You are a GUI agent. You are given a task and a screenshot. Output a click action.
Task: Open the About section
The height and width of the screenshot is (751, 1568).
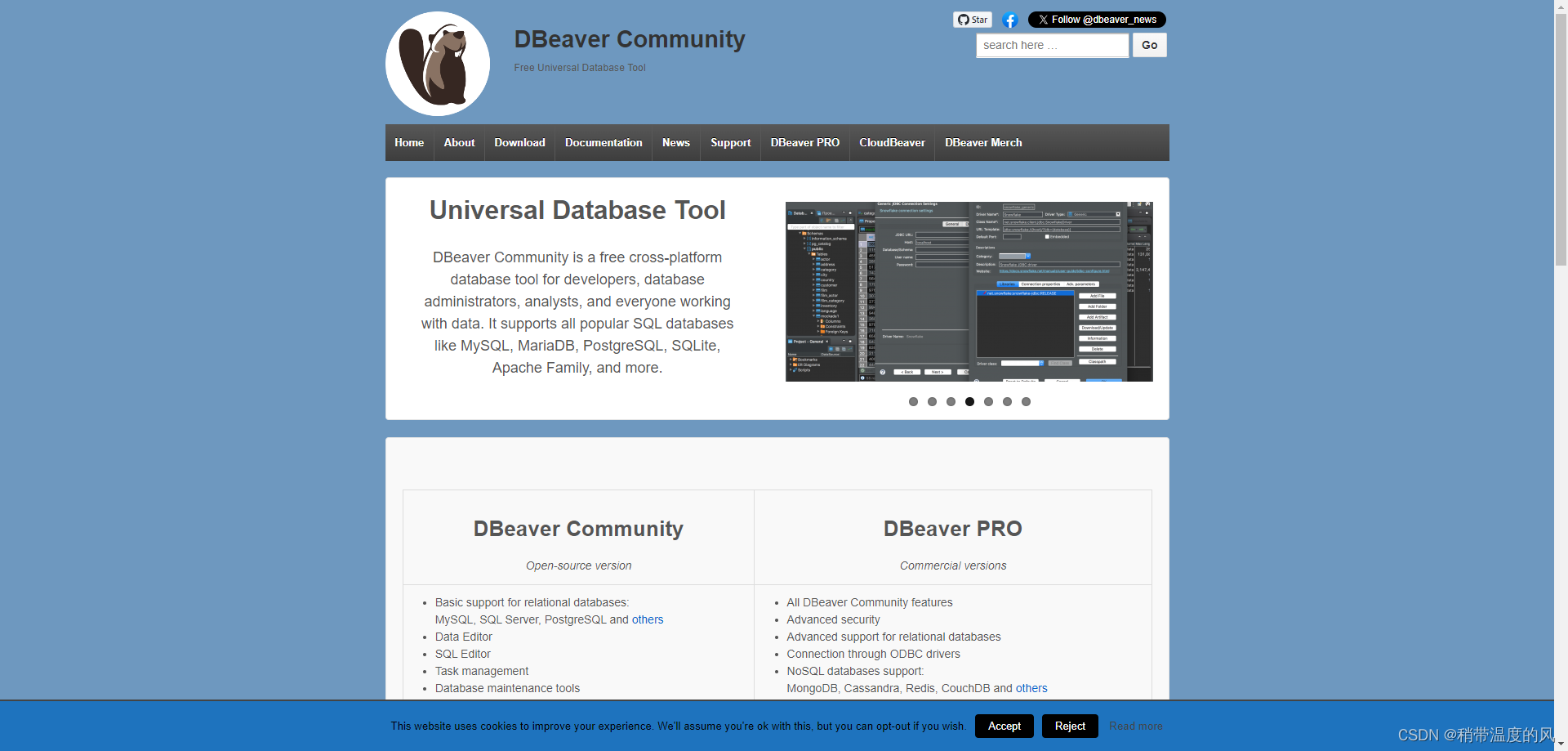click(x=459, y=142)
